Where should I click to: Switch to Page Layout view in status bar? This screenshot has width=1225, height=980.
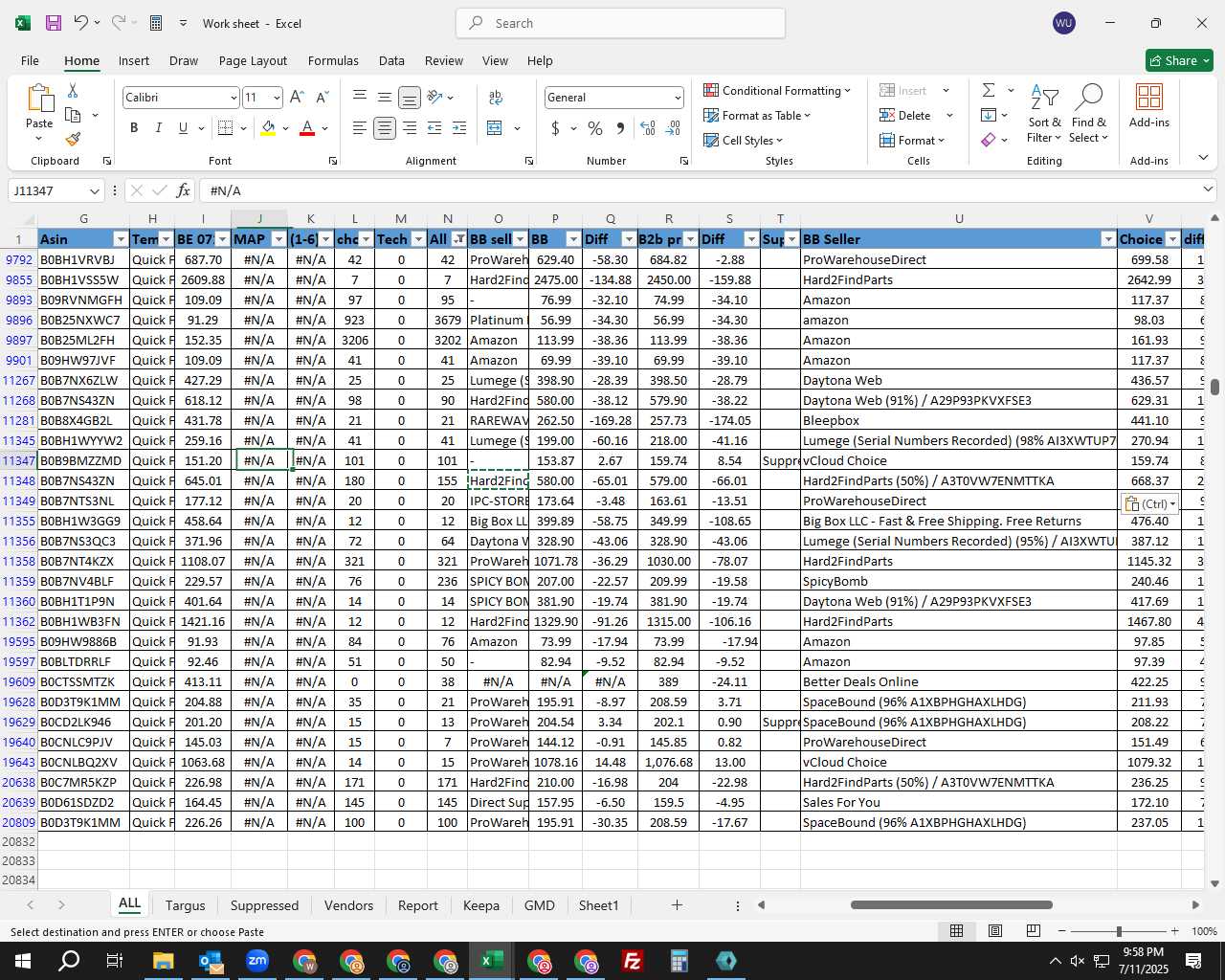pos(995,931)
